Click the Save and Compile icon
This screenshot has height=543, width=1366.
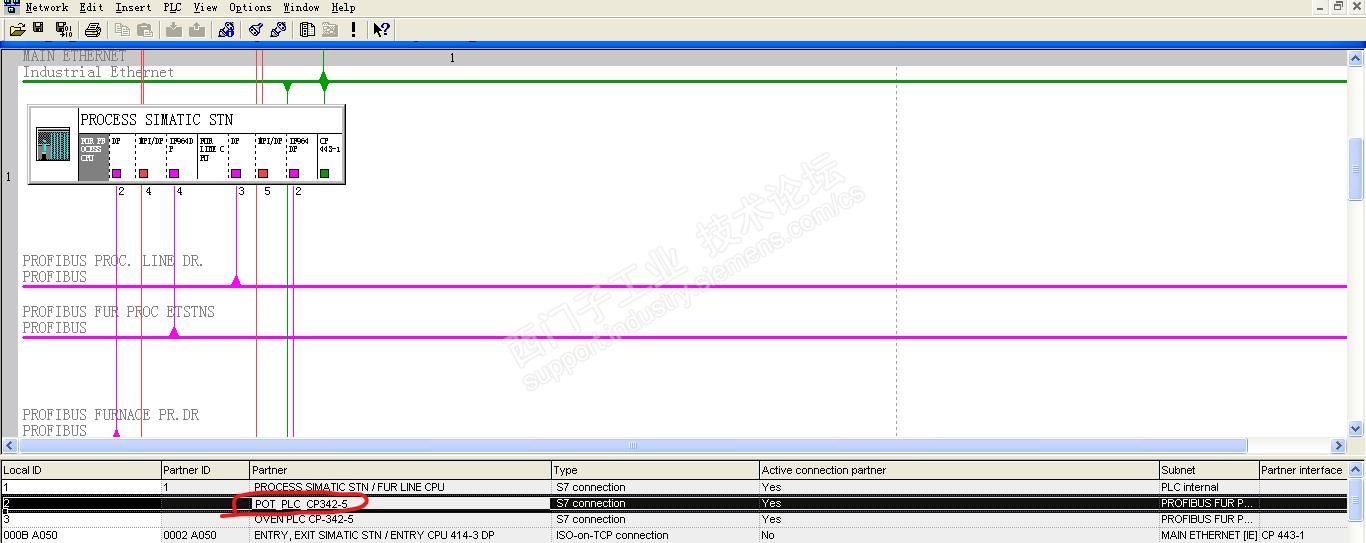[63, 30]
